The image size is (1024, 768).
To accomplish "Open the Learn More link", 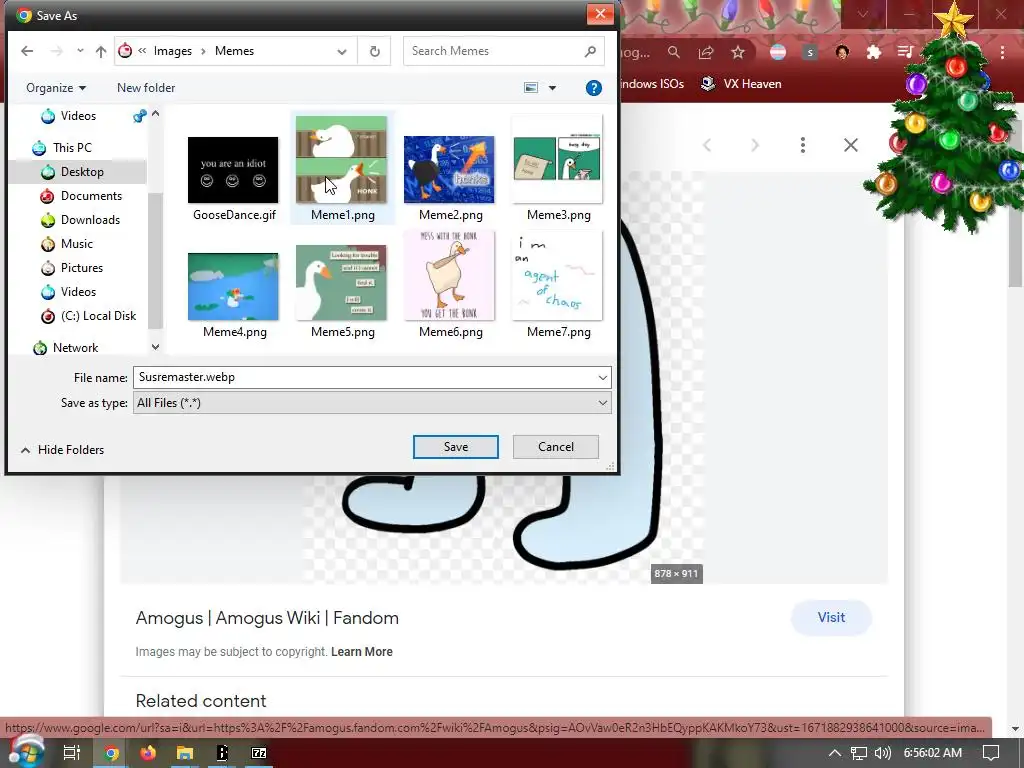I will coord(362,652).
